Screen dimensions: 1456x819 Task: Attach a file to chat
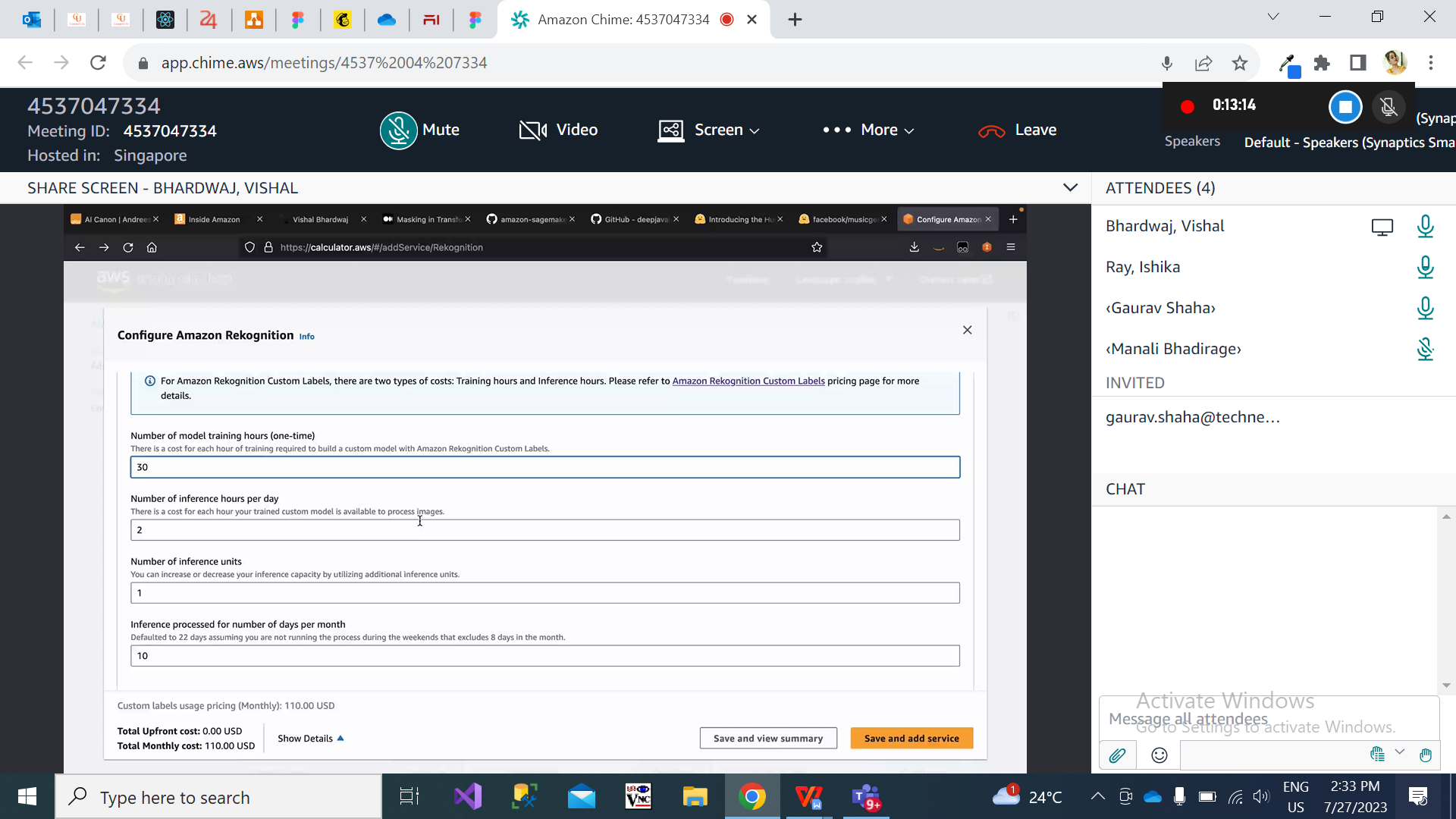(1117, 755)
